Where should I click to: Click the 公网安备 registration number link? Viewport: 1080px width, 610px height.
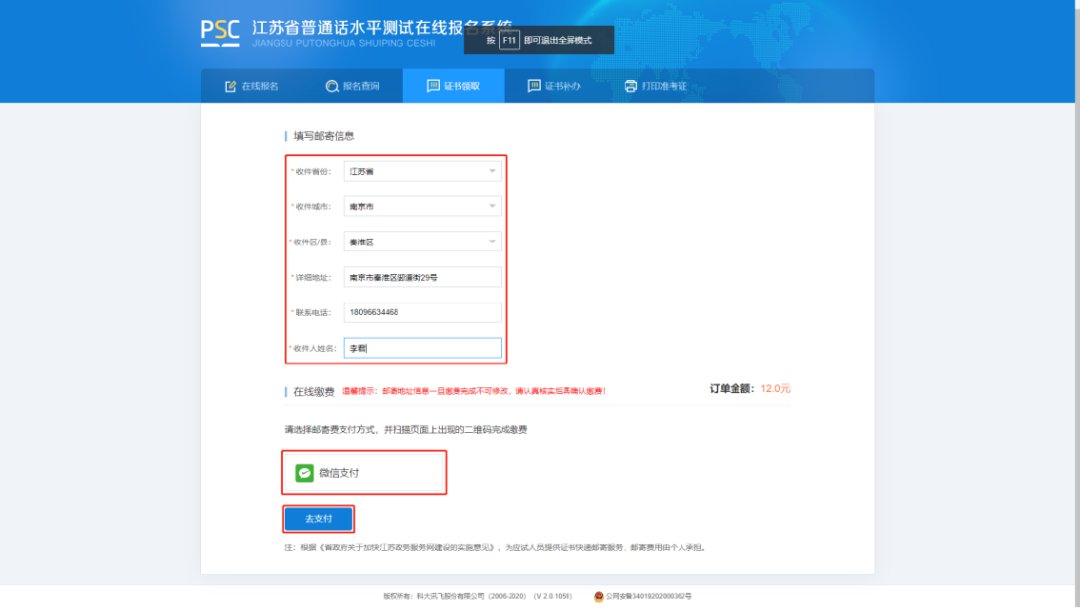click(x=648, y=596)
